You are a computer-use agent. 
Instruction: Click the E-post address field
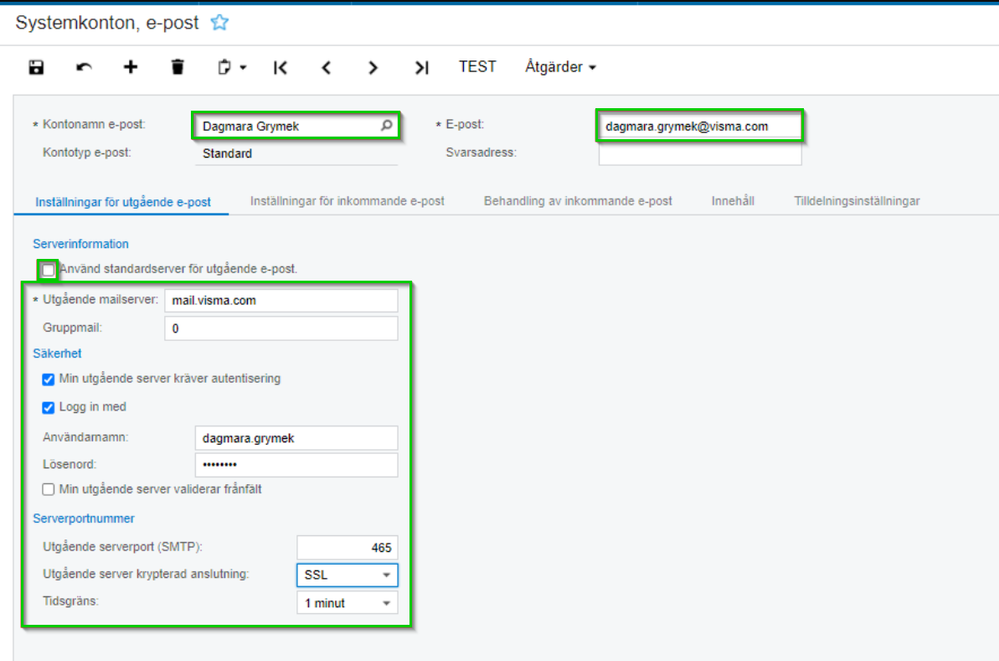point(700,126)
